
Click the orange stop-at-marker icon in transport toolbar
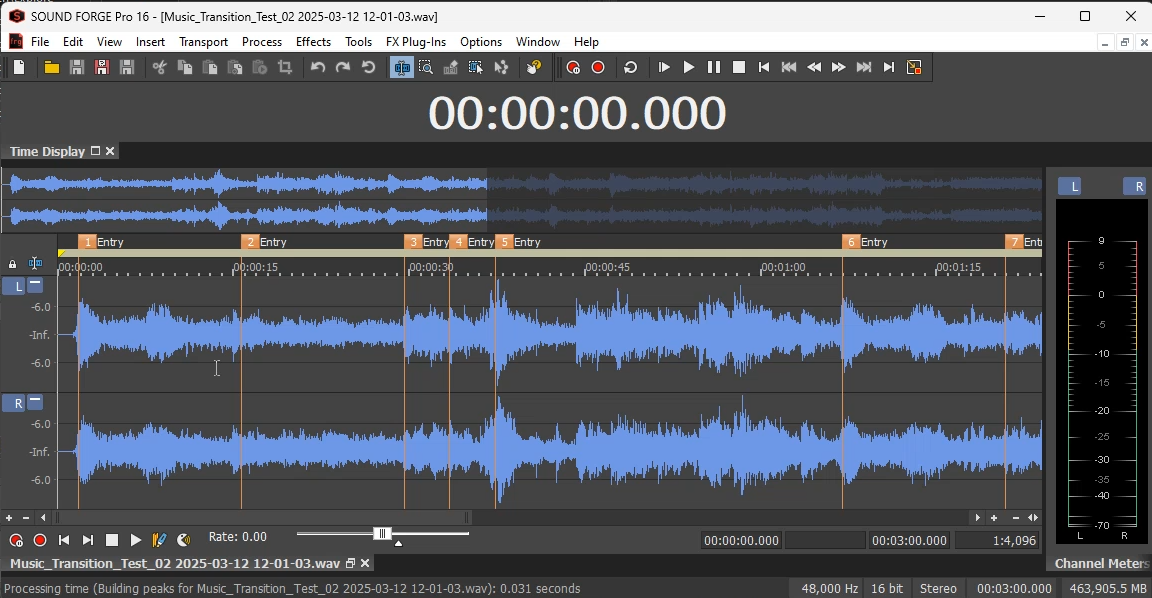914,68
